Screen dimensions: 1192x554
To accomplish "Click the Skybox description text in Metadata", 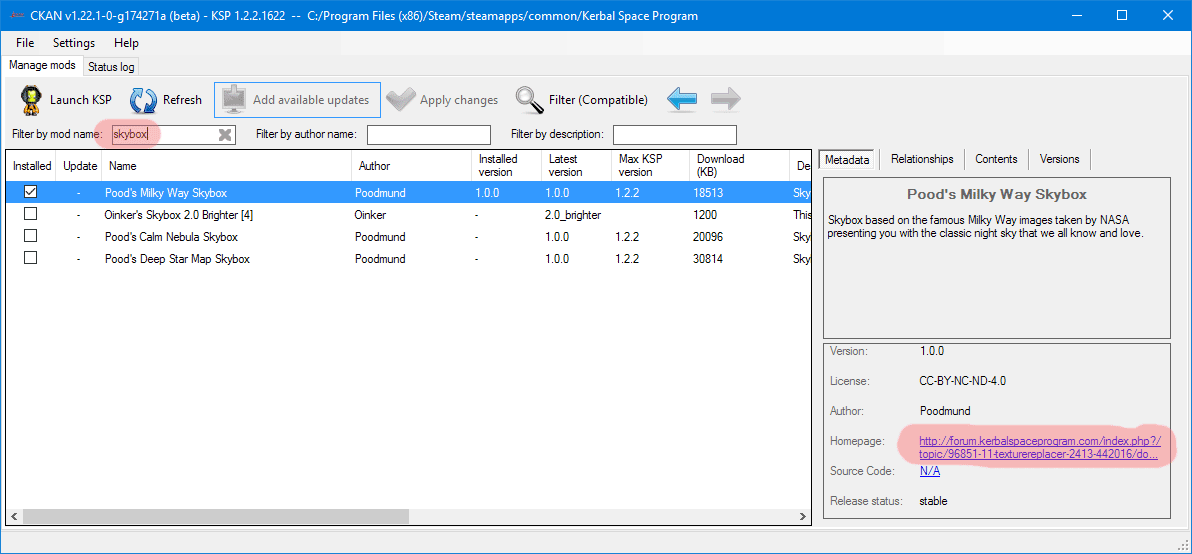I will [x=985, y=226].
